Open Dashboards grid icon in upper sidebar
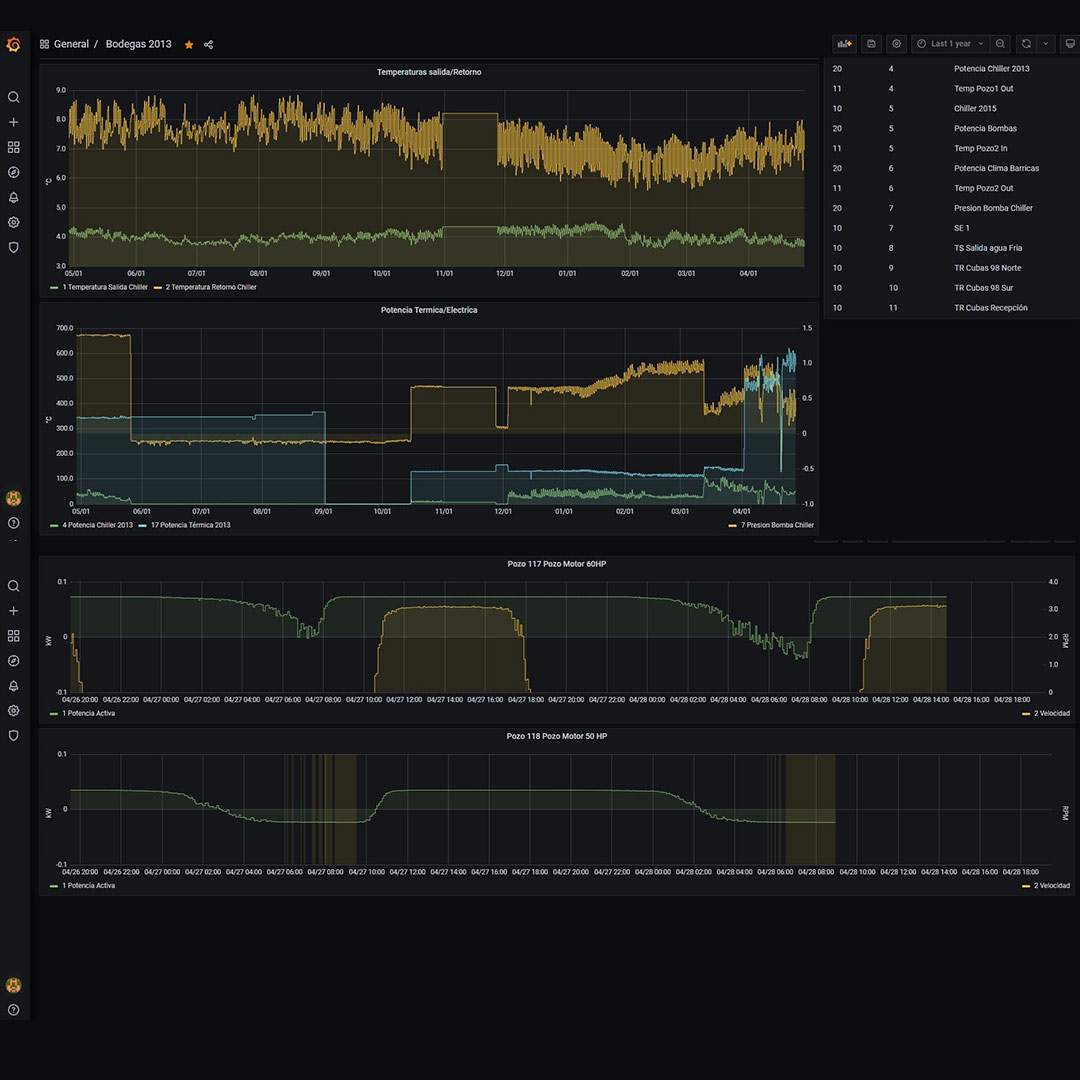1080x1080 pixels. pos(13,147)
